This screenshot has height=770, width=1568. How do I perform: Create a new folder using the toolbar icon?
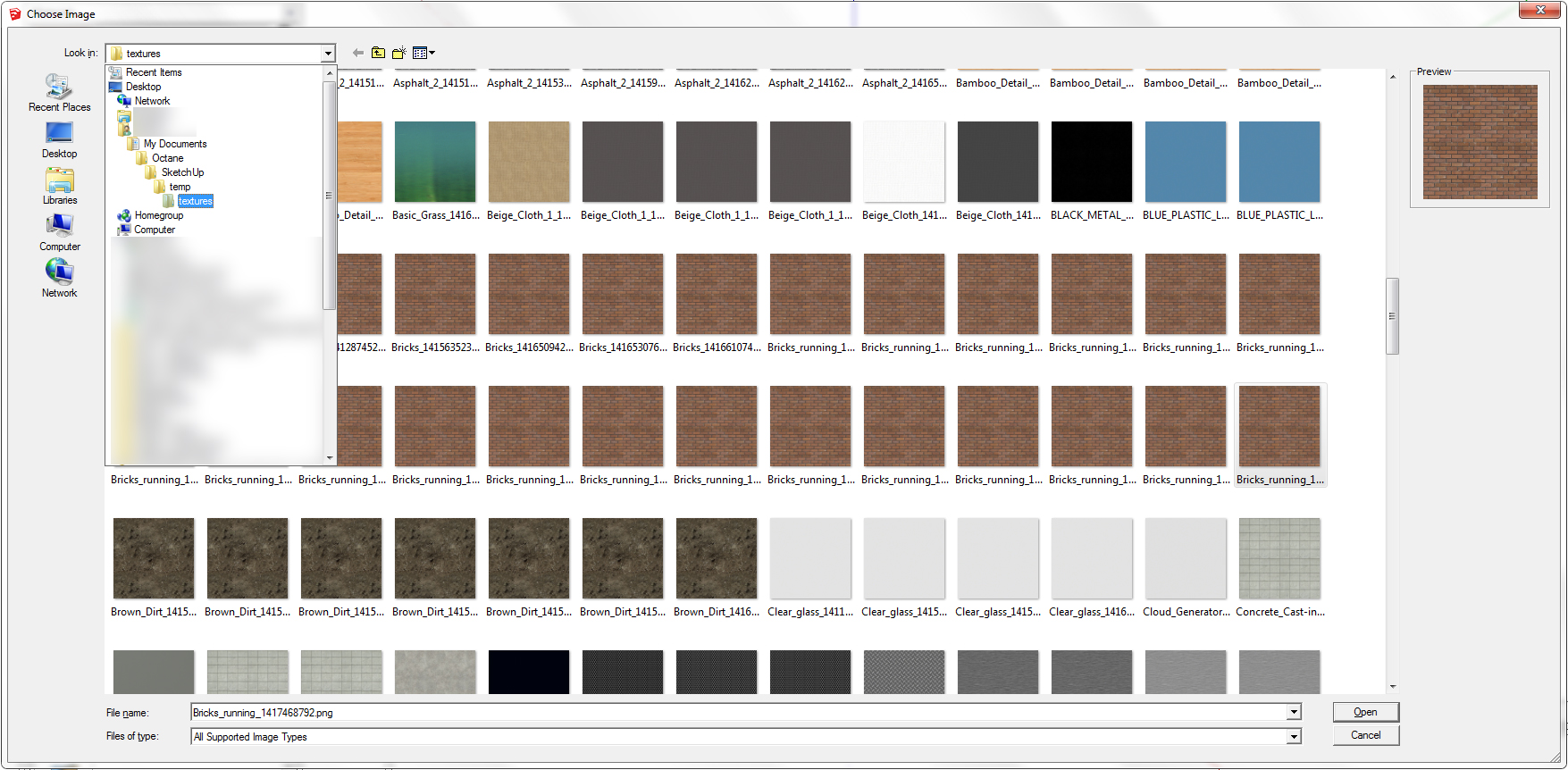[x=399, y=53]
